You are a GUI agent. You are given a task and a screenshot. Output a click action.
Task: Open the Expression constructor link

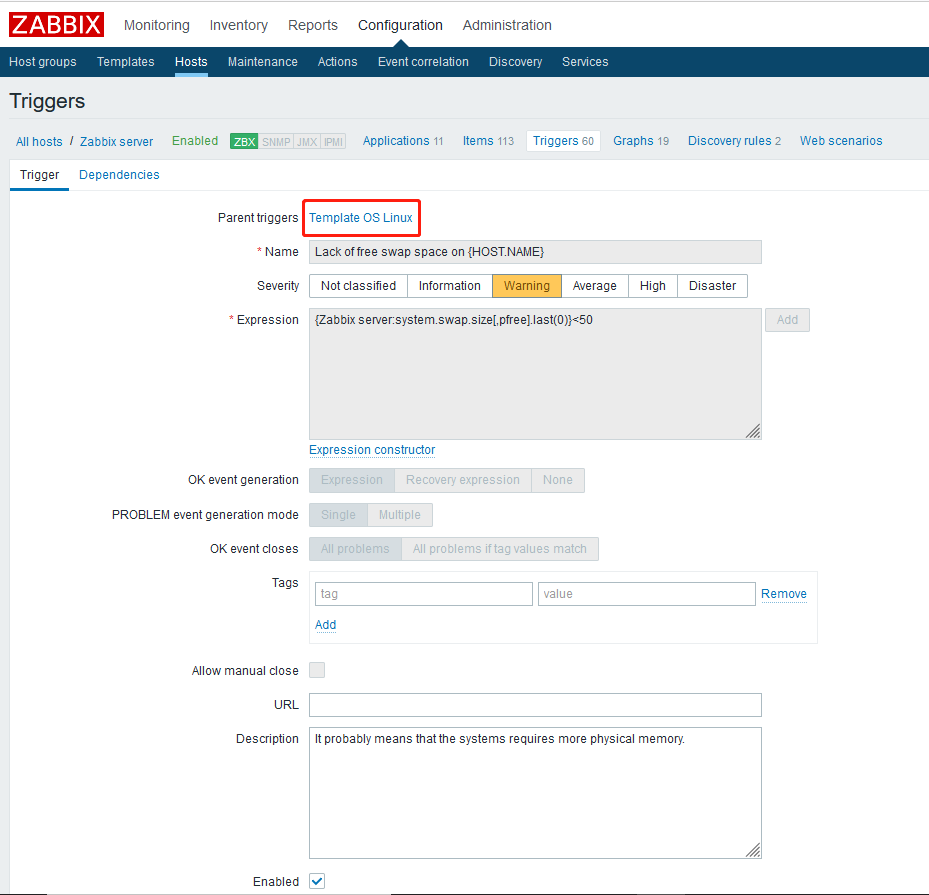coord(372,450)
